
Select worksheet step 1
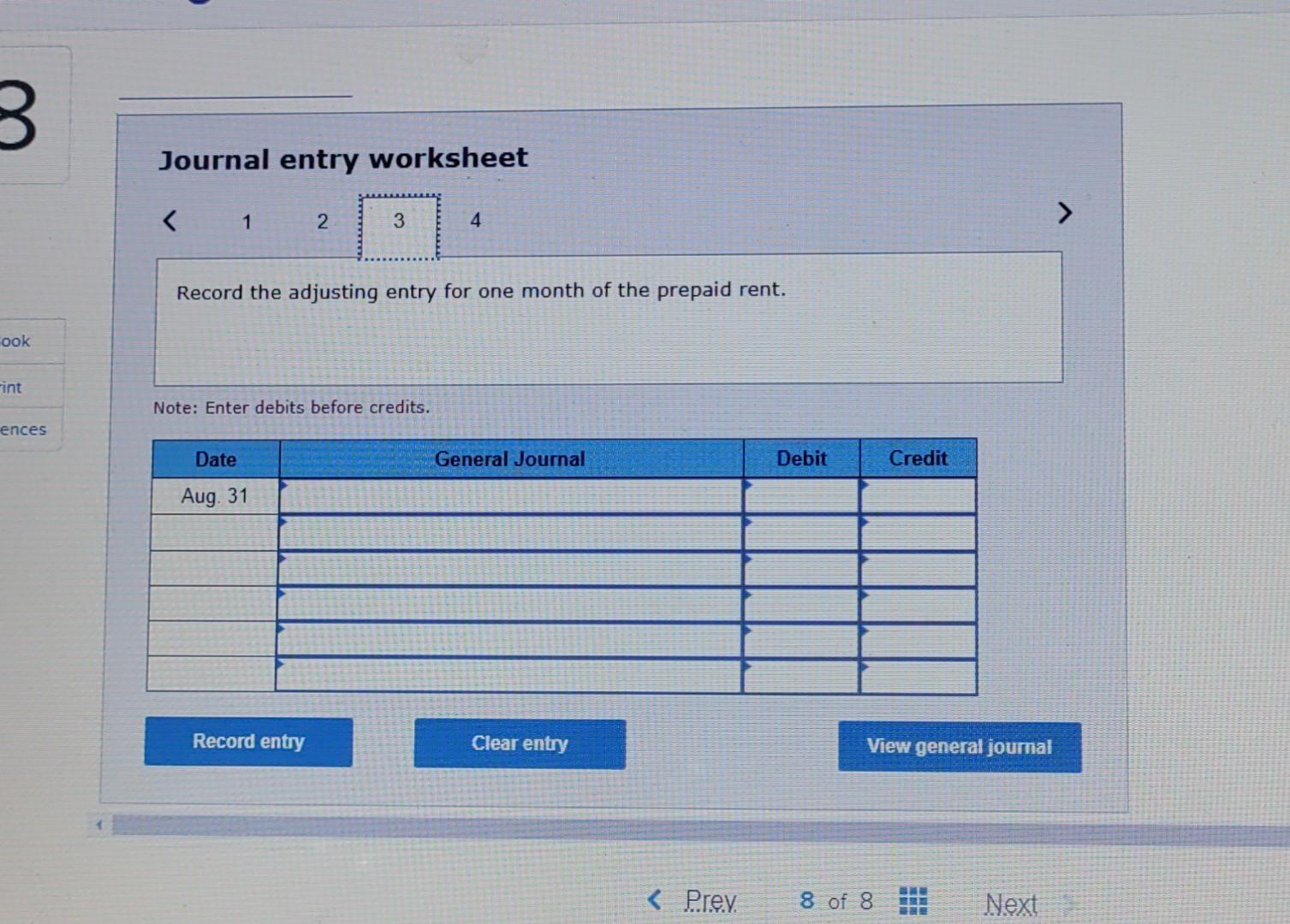click(x=247, y=222)
